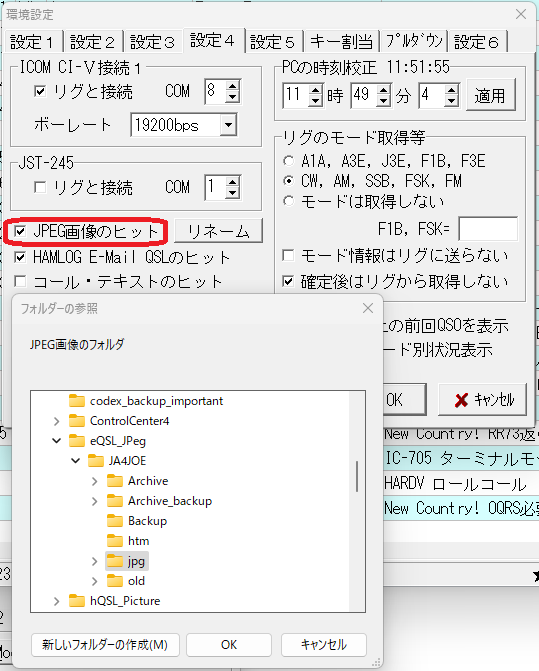Select the old folder icon
This screenshot has height=671, width=539.
click(115, 581)
